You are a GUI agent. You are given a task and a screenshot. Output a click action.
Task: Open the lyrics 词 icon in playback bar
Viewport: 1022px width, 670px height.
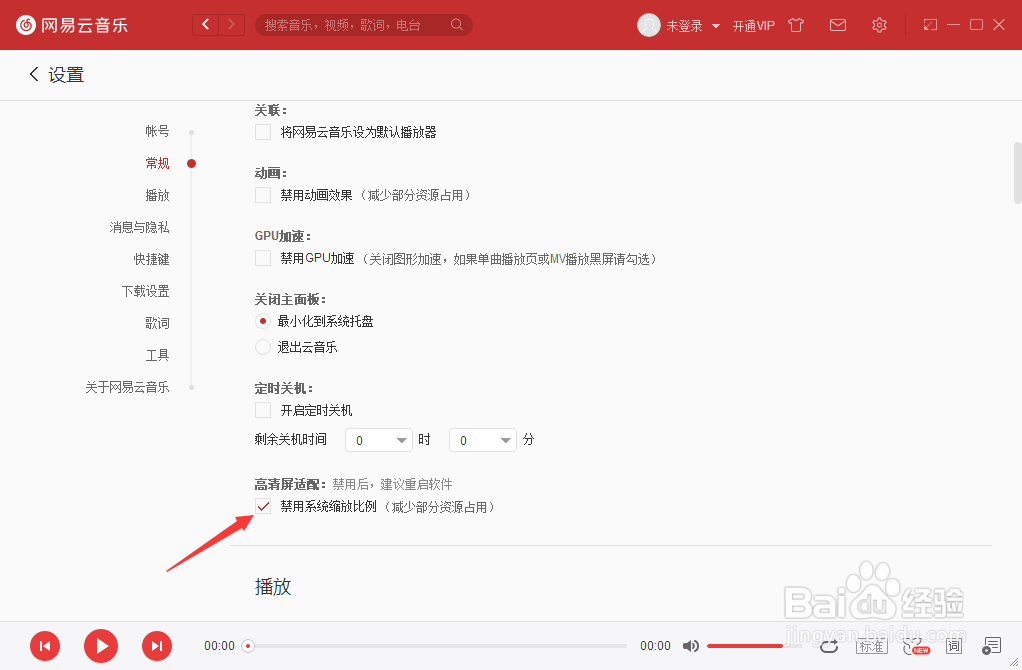pos(954,646)
